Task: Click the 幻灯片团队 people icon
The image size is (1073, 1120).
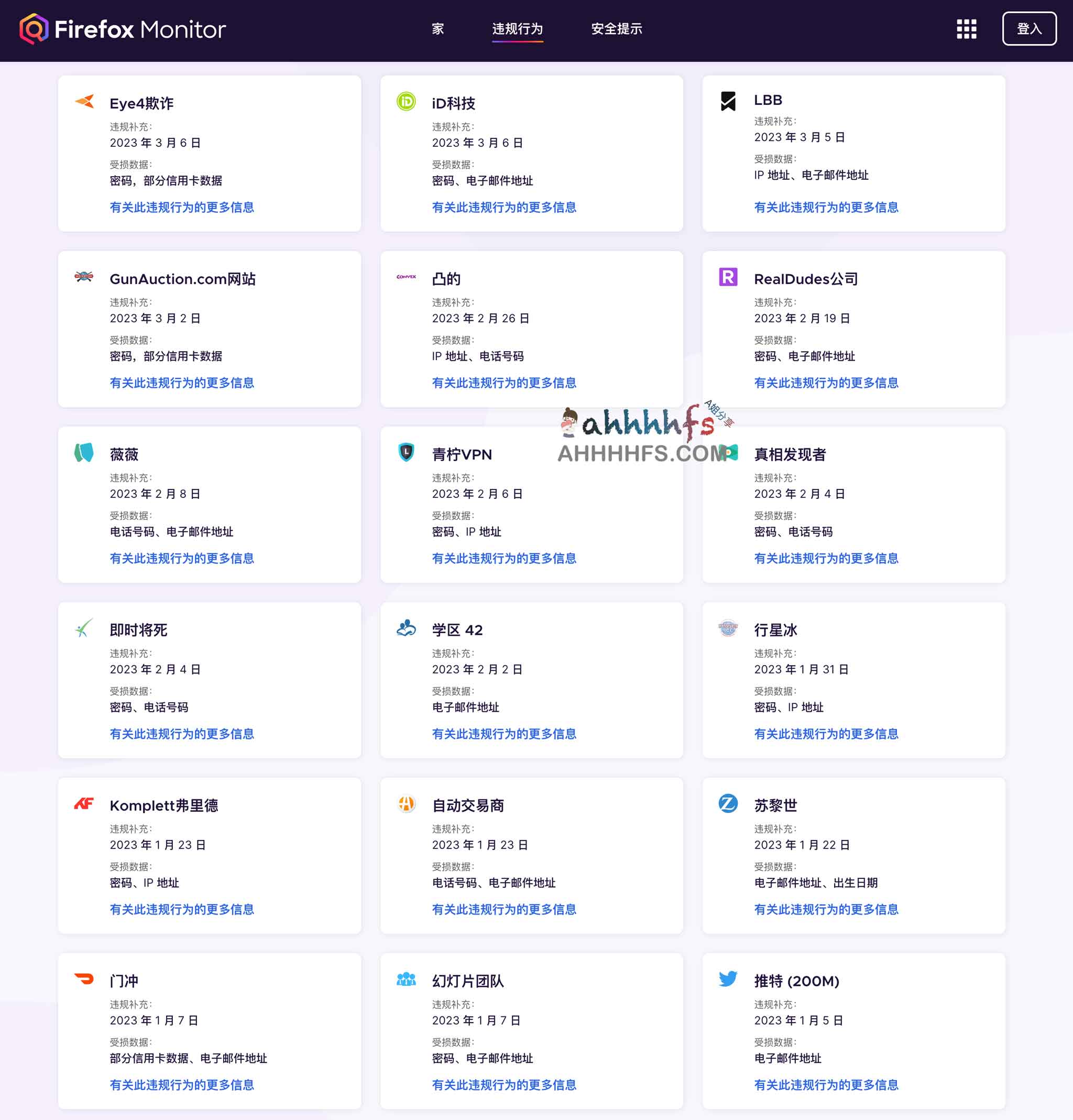Action: [406, 980]
